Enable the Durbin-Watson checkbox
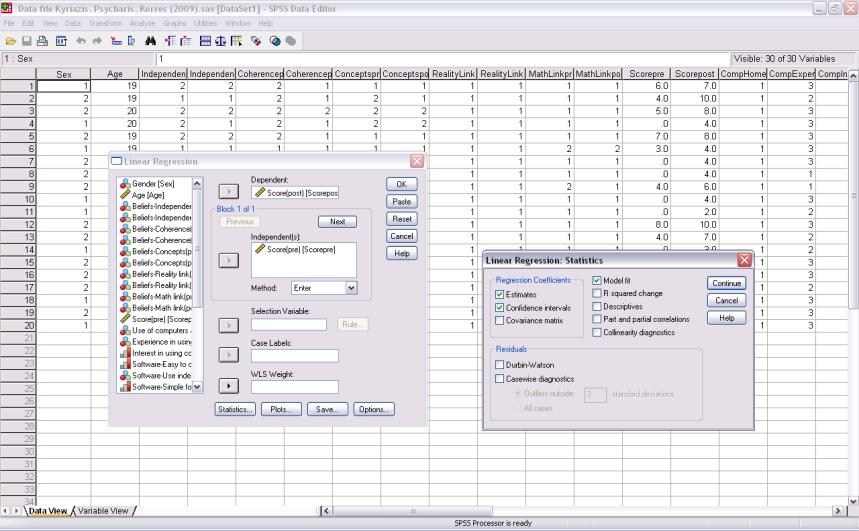 pos(500,364)
